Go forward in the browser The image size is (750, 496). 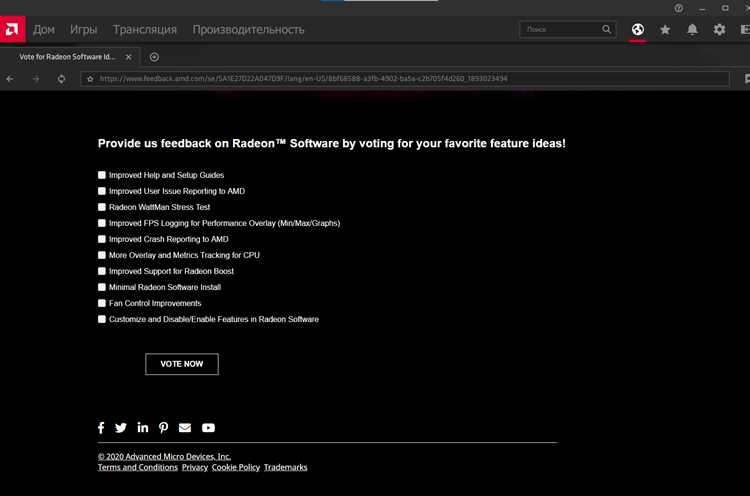36,79
